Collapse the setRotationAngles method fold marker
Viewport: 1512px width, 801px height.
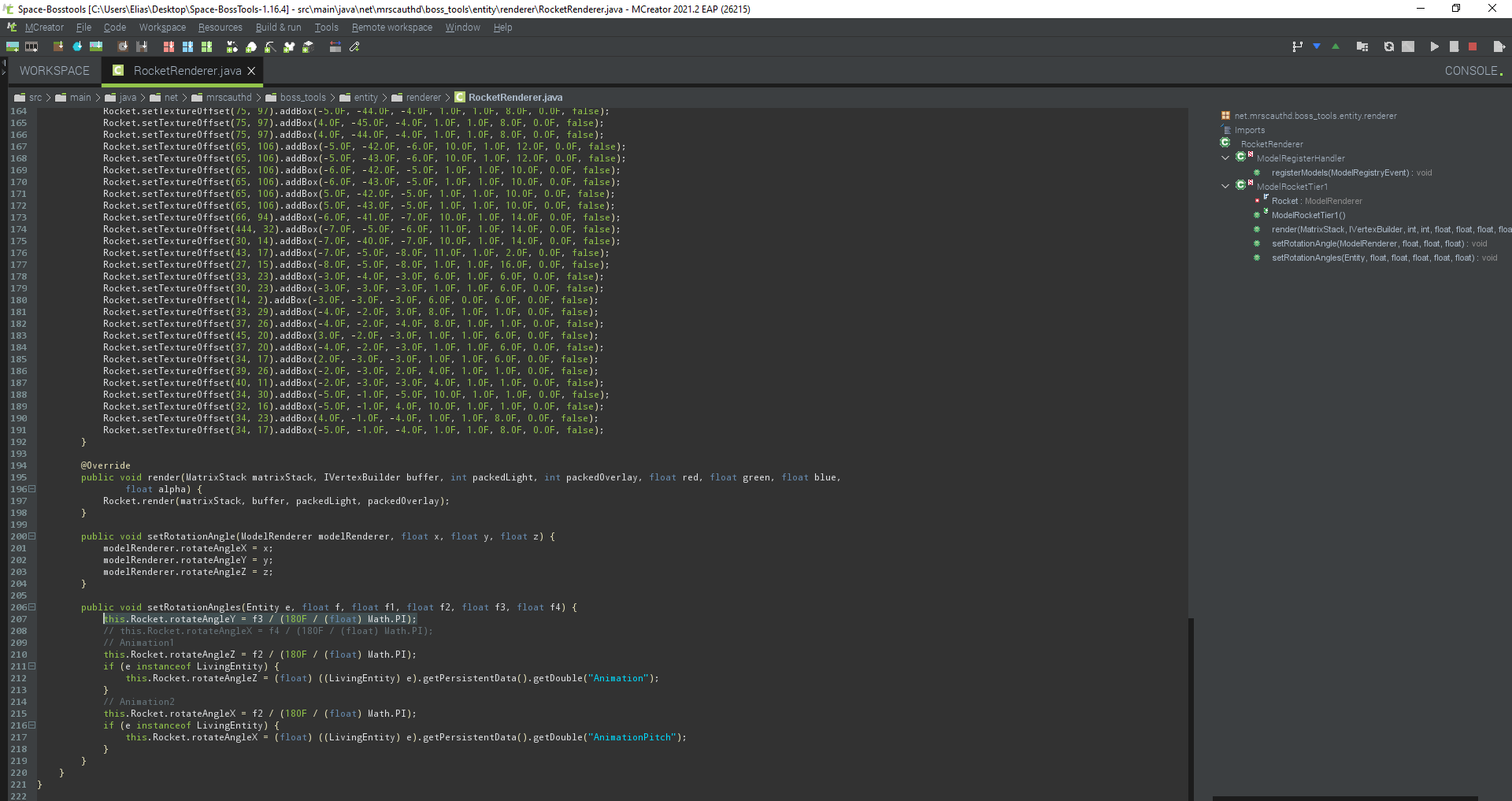31,607
